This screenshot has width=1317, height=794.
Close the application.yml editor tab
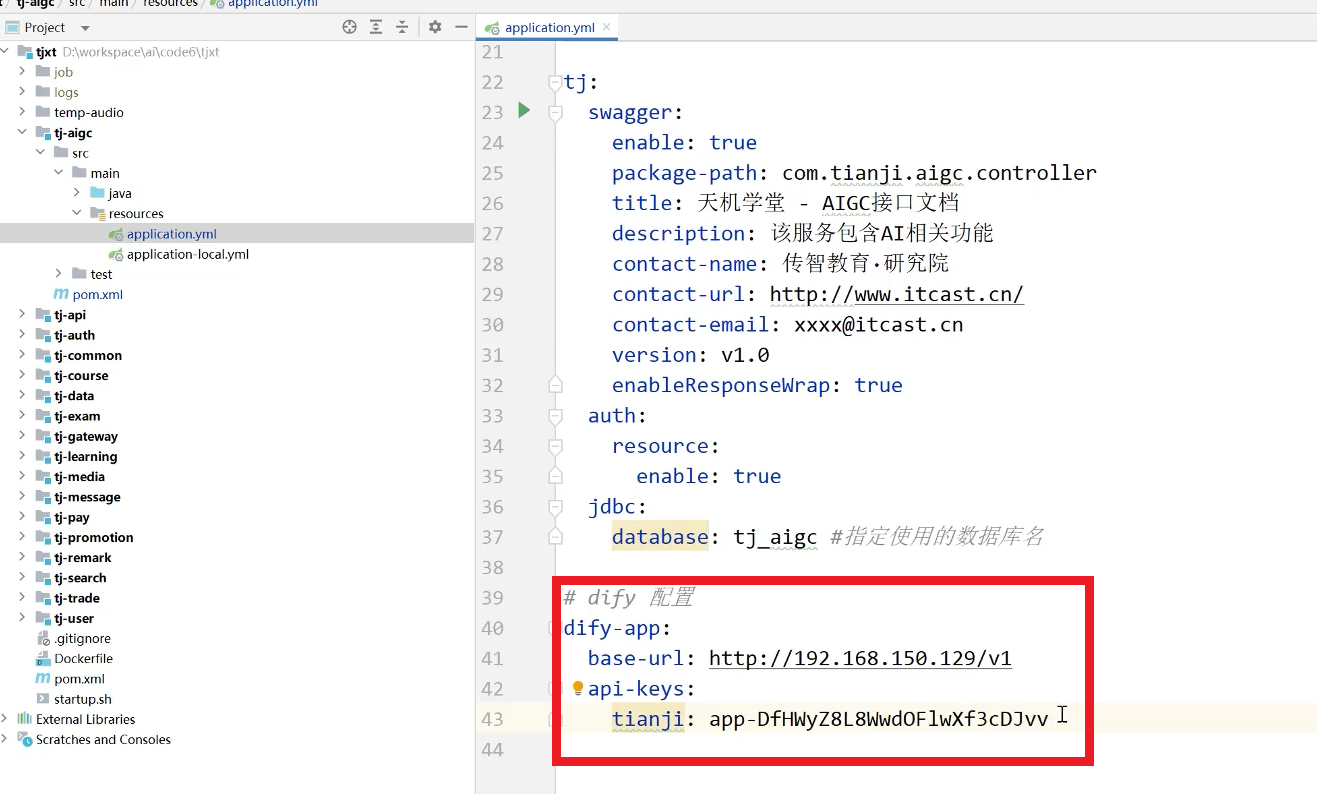tap(607, 27)
